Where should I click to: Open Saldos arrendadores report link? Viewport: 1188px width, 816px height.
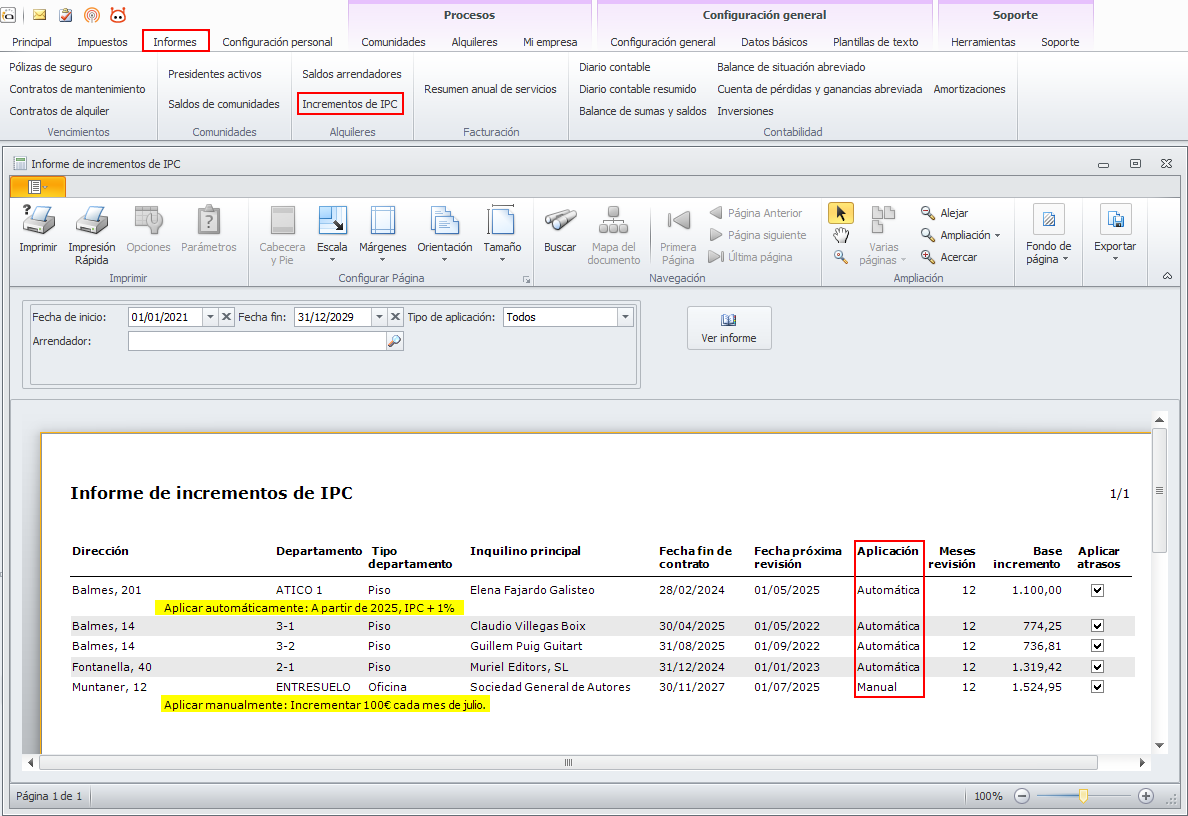point(351,74)
